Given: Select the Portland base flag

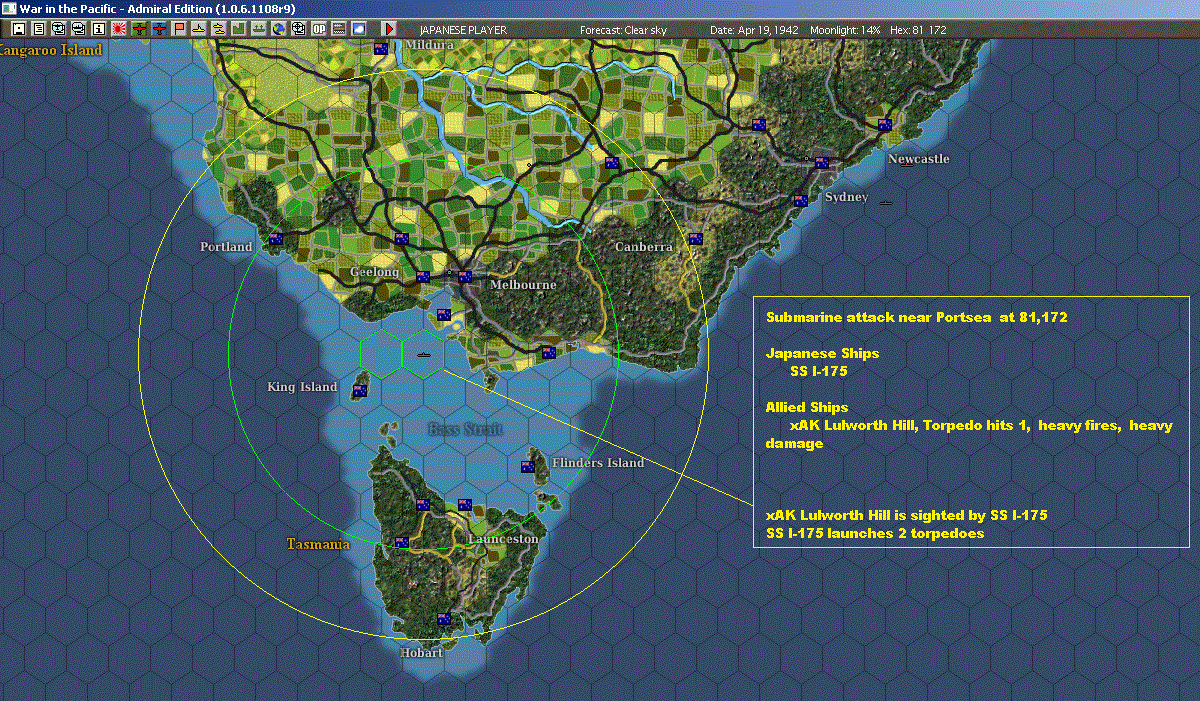Looking at the screenshot, I should click(276, 238).
